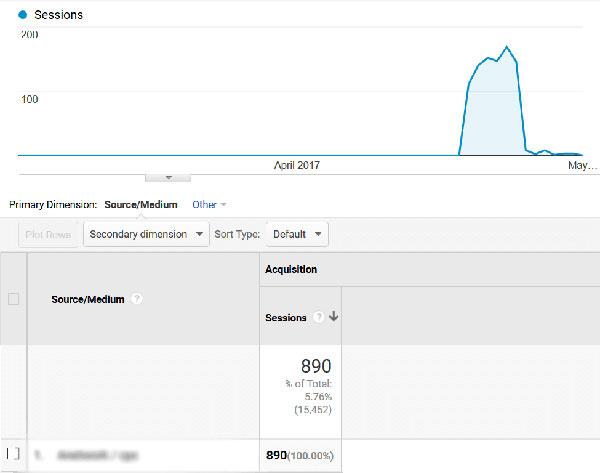
Task: Click the 890(100.00%) cell in row 1
Action: point(300,455)
